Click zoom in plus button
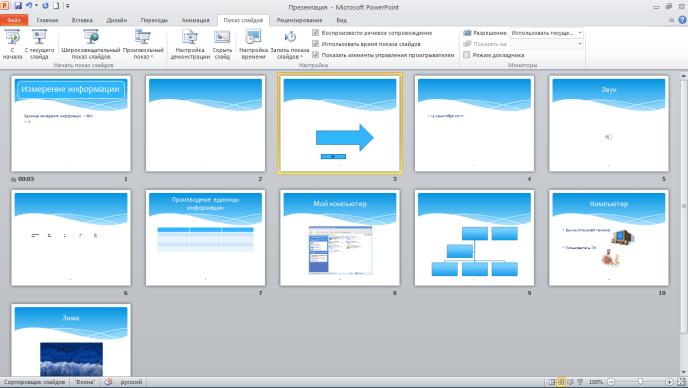This screenshot has width=688, height=388. (669, 382)
